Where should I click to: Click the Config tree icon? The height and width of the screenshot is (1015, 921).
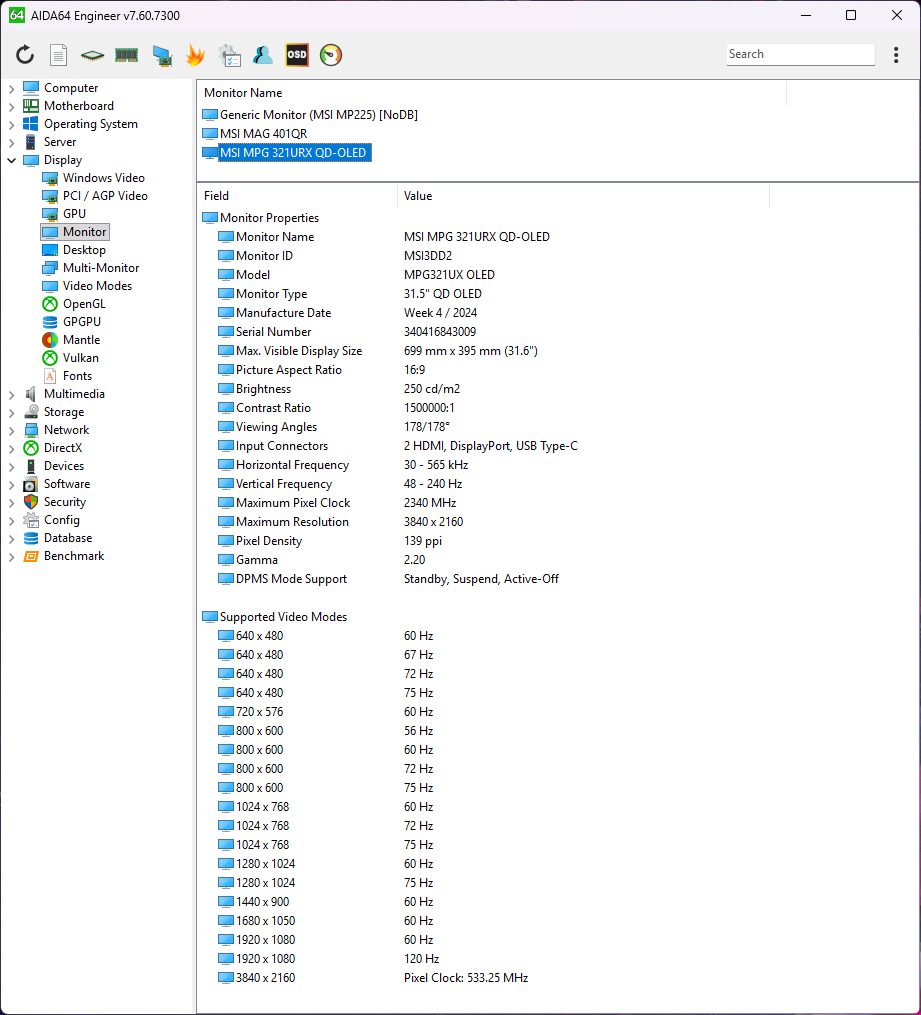31,520
